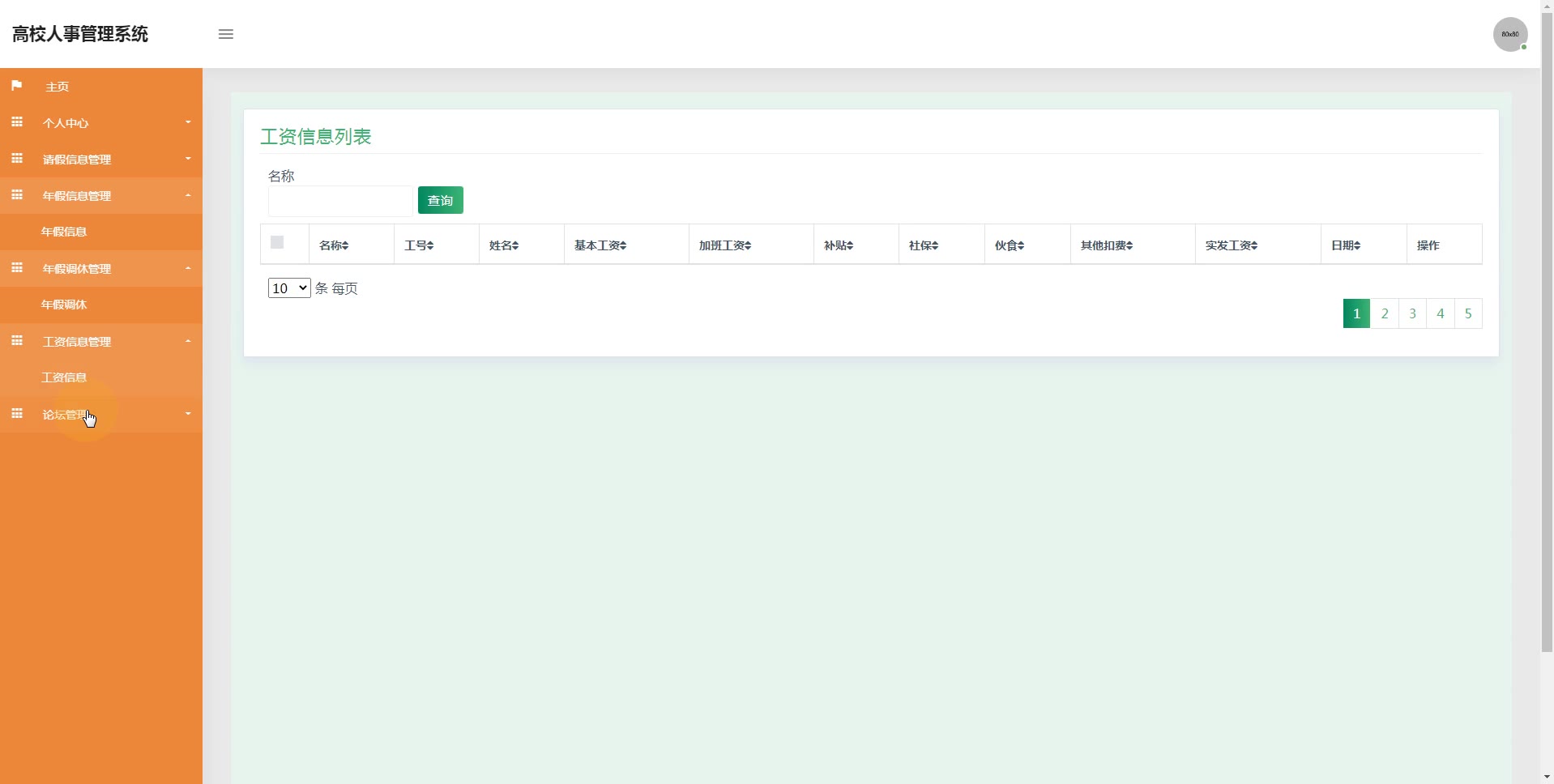Click the browser vertical scrollbar thumb

click(x=1547, y=332)
